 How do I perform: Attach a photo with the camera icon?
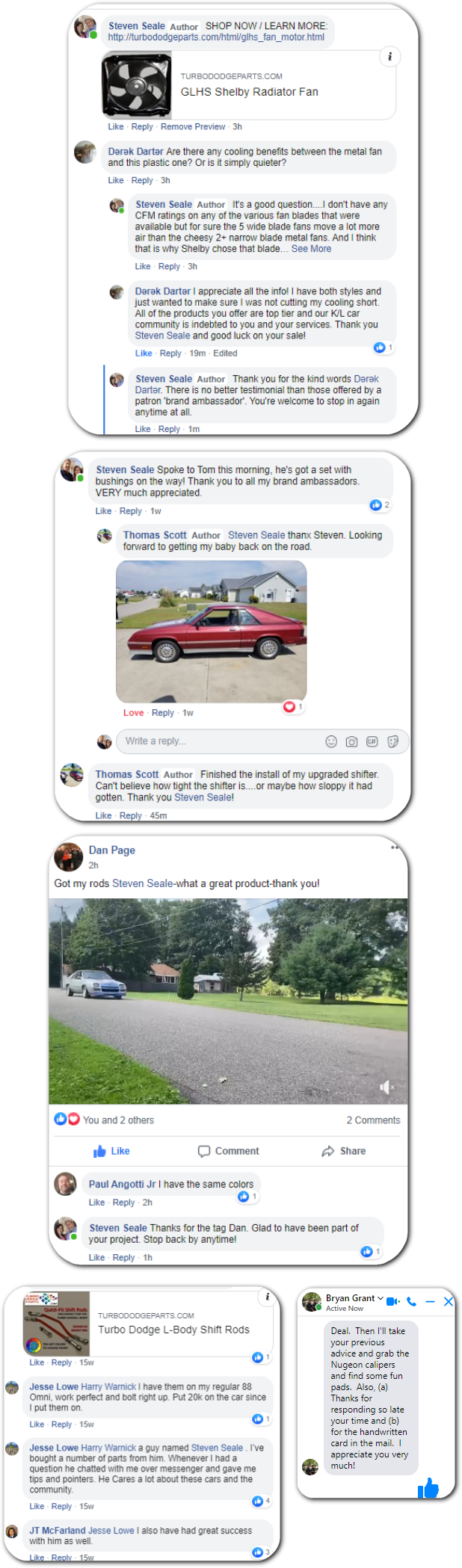tap(351, 741)
